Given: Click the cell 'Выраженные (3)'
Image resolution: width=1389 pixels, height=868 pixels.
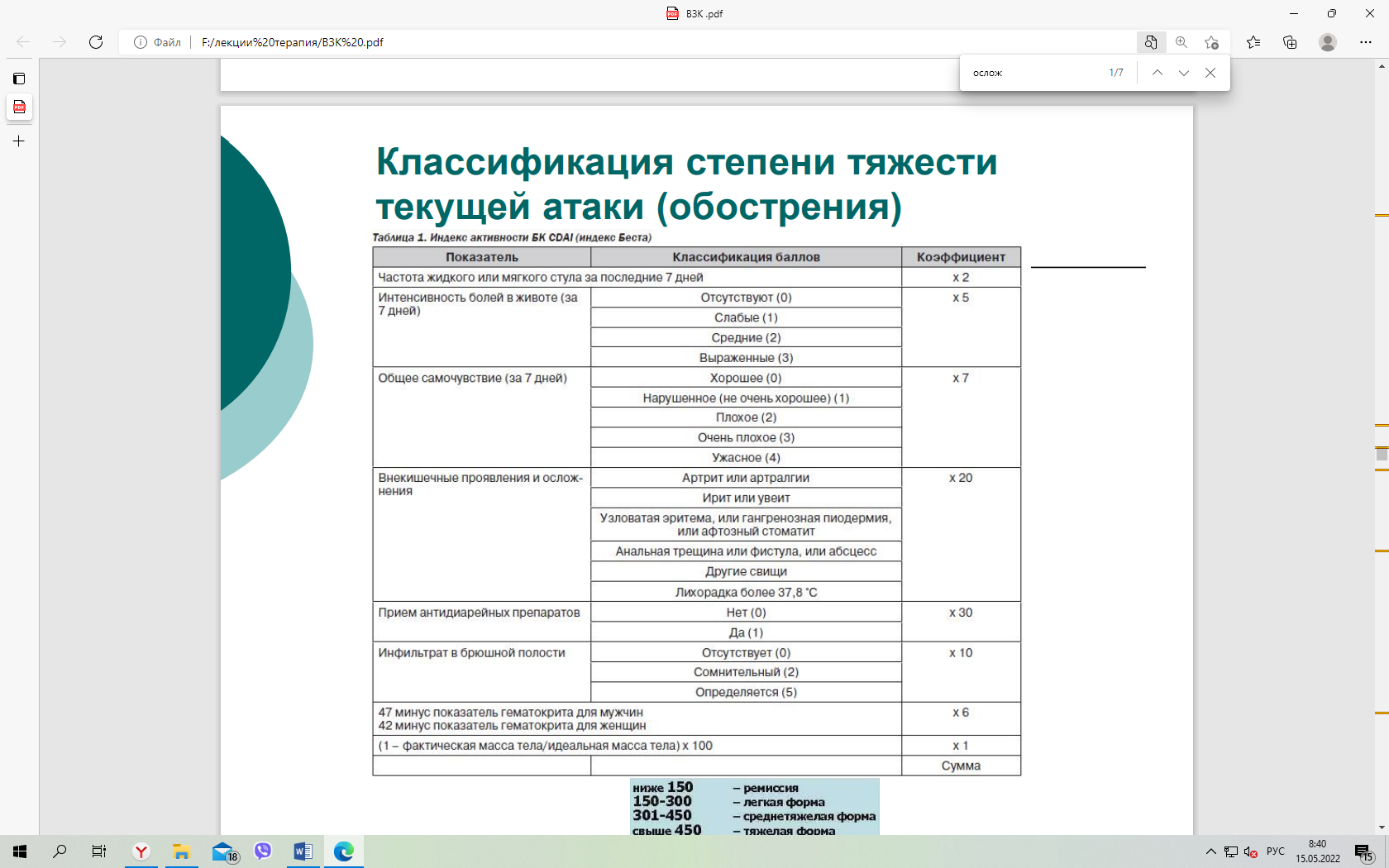Looking at the screenshot, I should pos(746,358).
